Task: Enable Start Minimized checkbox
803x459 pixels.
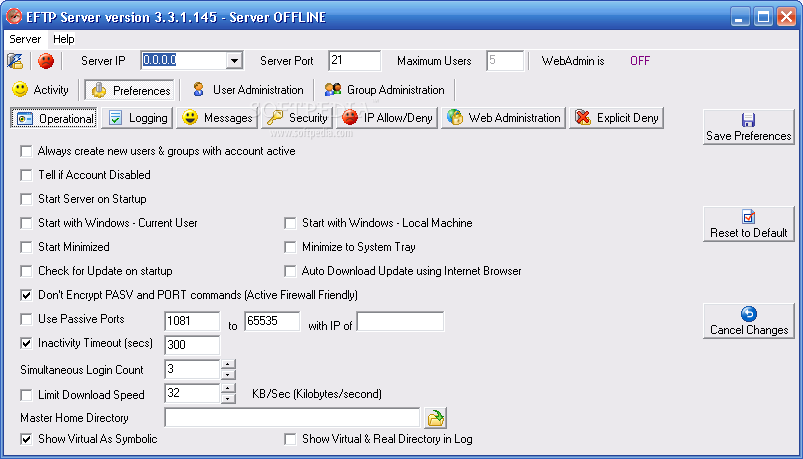Action: (x=26, y=247)
